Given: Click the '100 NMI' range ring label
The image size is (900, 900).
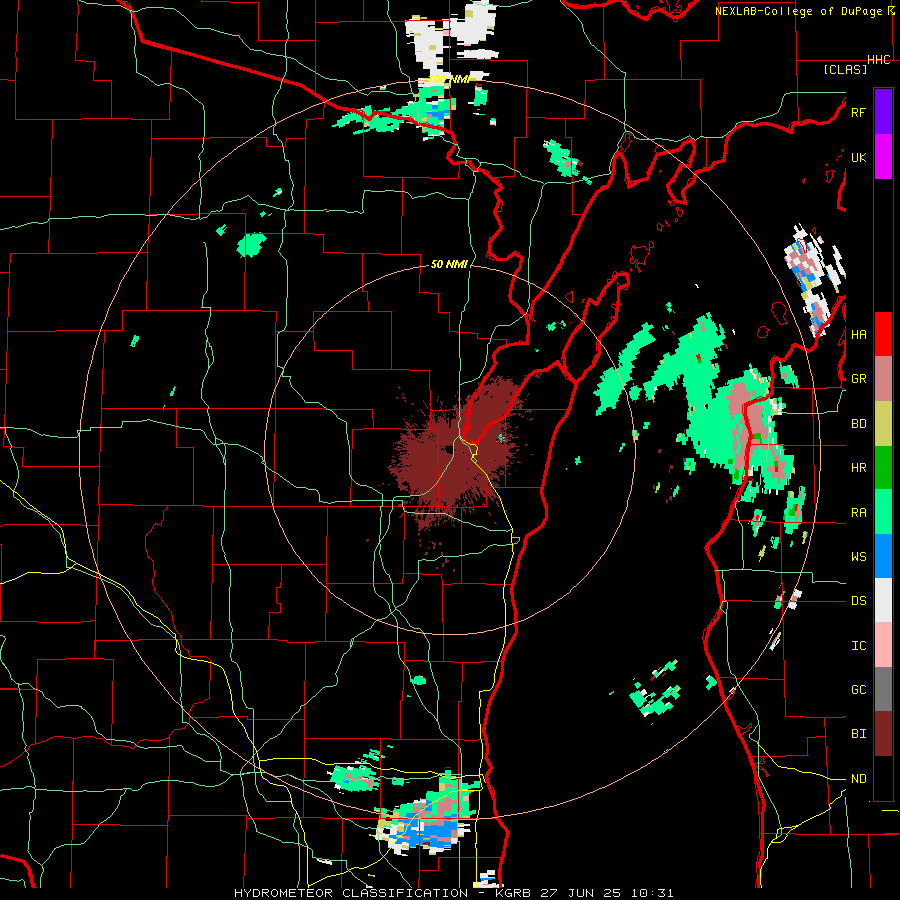Looking at the screenshot, I should [x=450, y=79].
